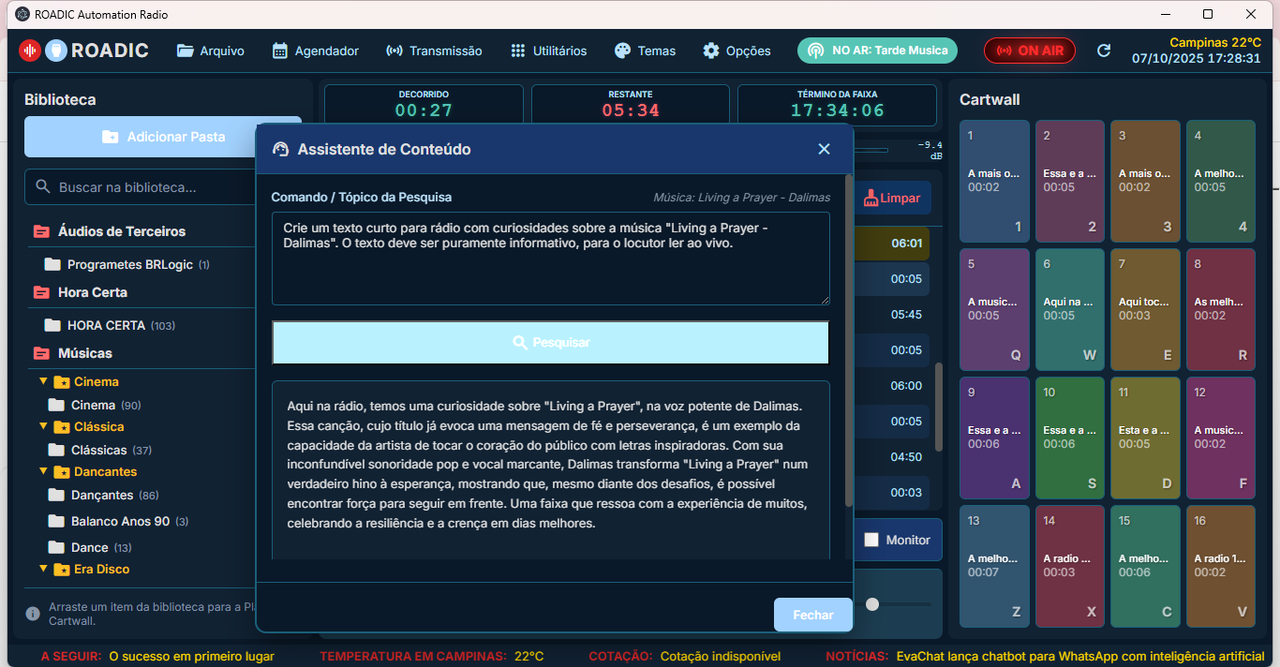Open the Utilitários menu
This screenshot has width=1280, height=667.
548,50
